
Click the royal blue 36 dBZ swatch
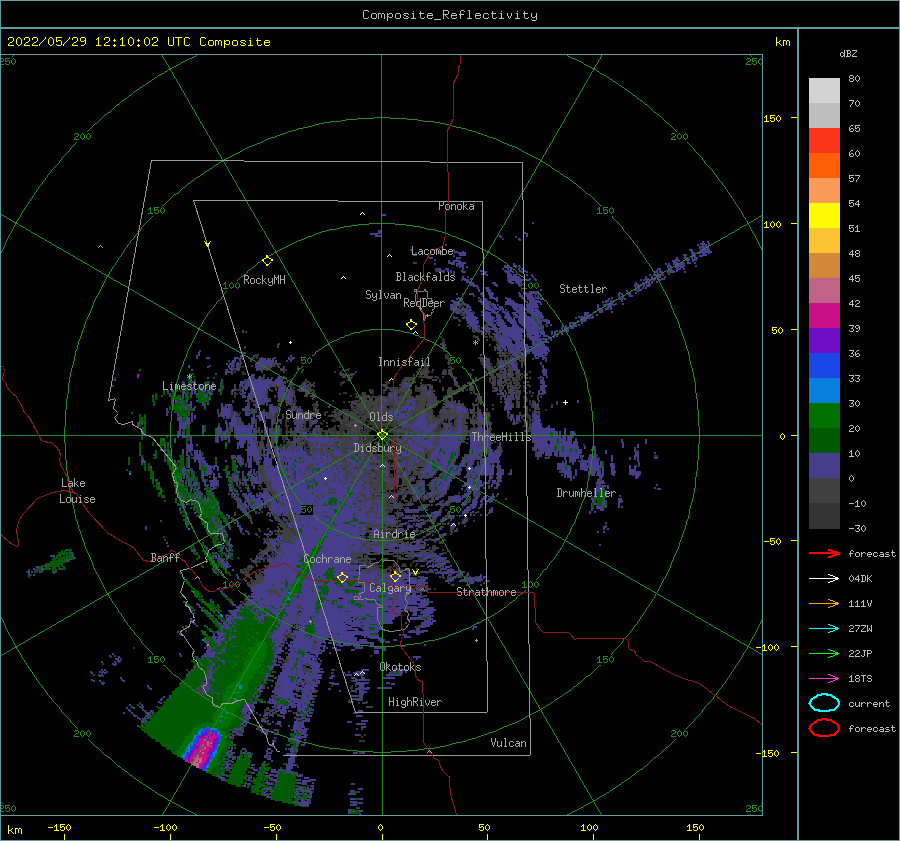click(824, 365)
